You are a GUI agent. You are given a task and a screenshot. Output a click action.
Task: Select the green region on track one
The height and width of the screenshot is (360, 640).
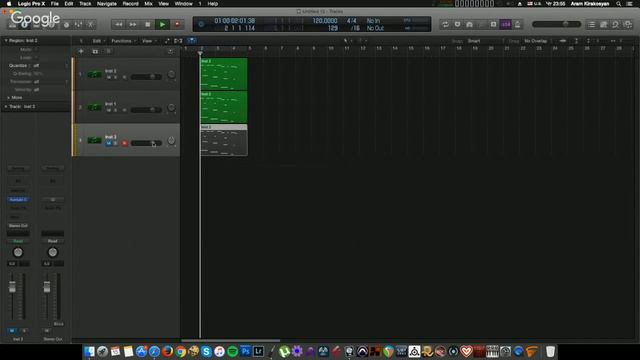click(224, 74)
